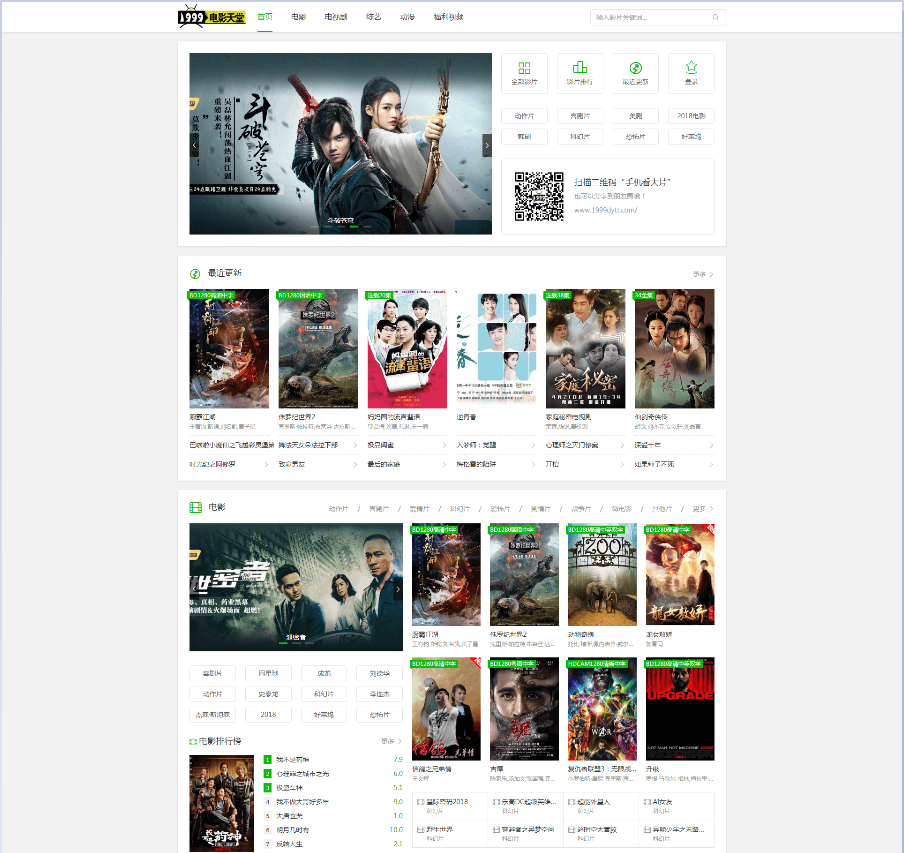Expand 更多 in the 最近更新 section
The width and height of the screenshot is (904, 853).
[x=703, y=274]
